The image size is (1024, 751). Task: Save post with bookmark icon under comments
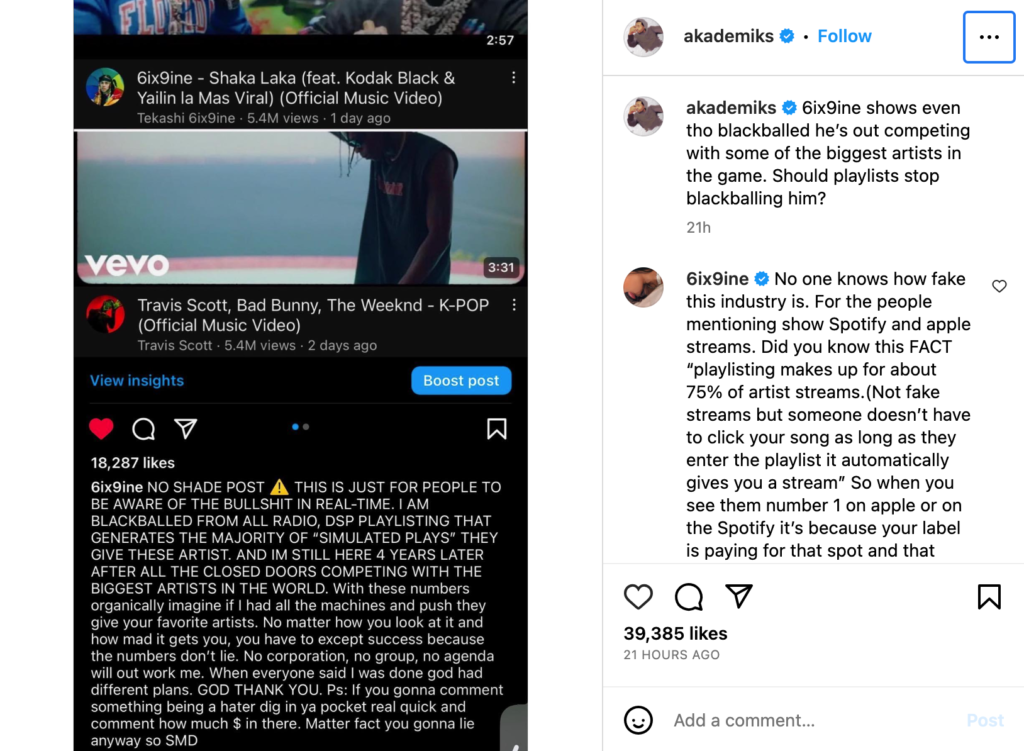(x=989, y=597)
